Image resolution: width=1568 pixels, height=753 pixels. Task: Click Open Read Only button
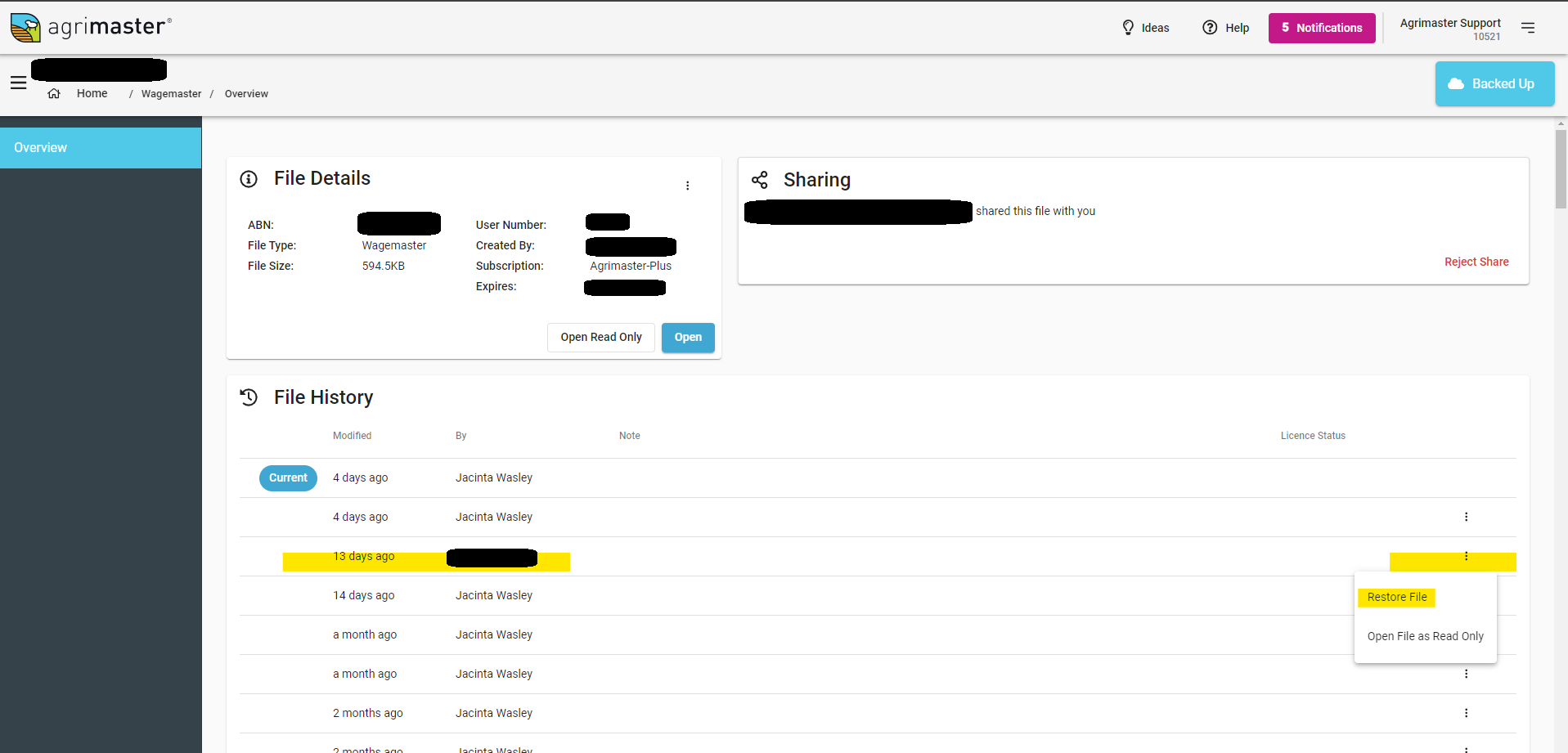coord(601,338)
